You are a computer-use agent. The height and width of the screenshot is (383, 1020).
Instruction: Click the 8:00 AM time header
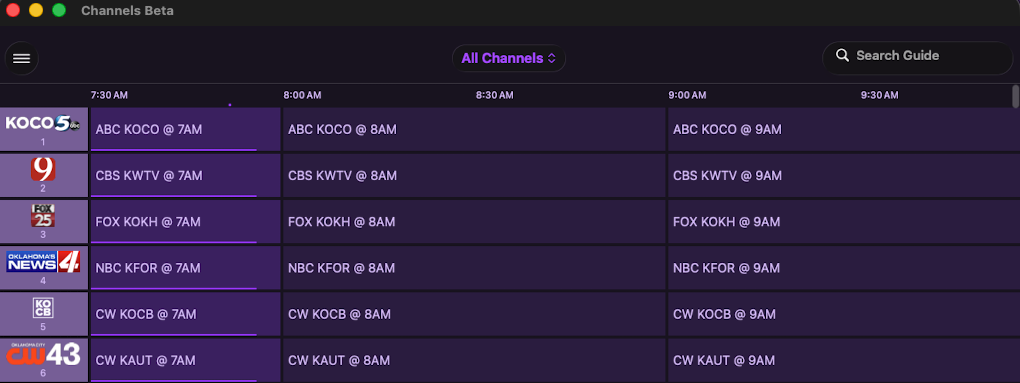(302, 96)
